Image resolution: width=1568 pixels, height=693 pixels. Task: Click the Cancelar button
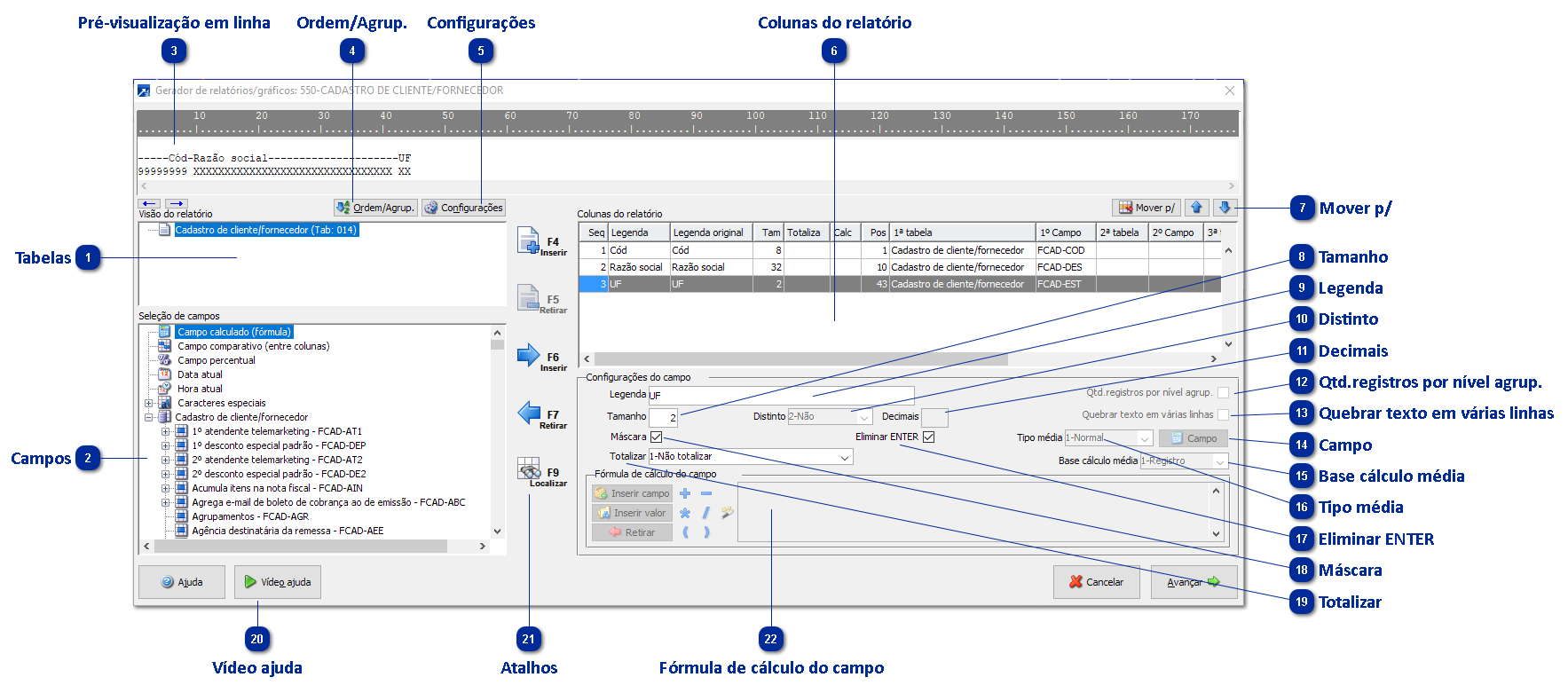[1096, 582]
